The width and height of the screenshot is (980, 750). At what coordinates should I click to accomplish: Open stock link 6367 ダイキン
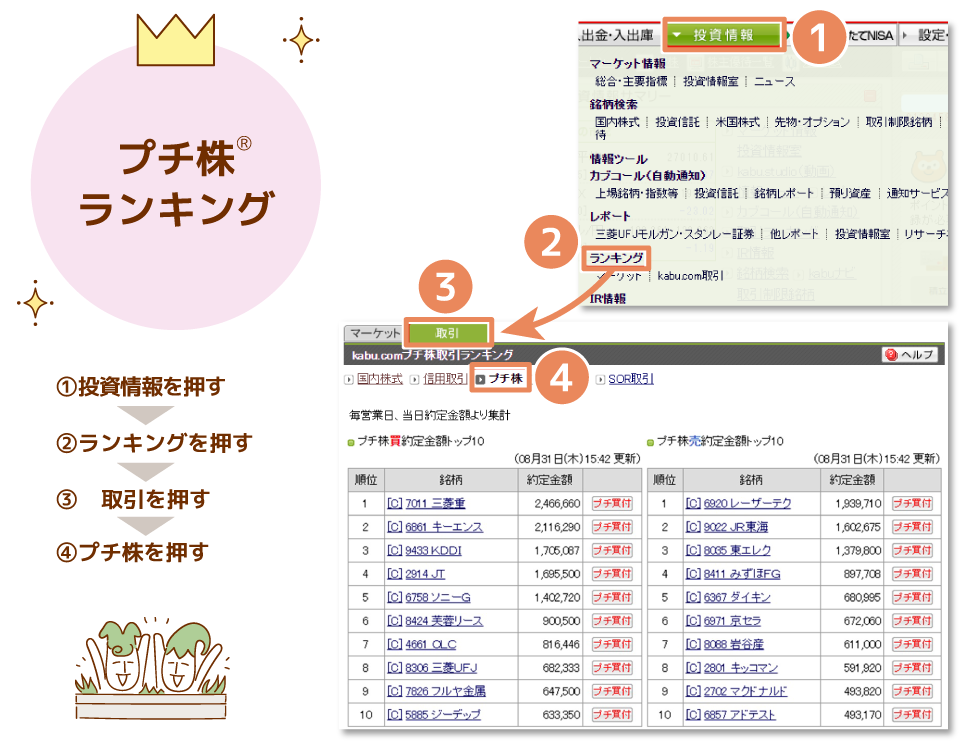point(737,598)
